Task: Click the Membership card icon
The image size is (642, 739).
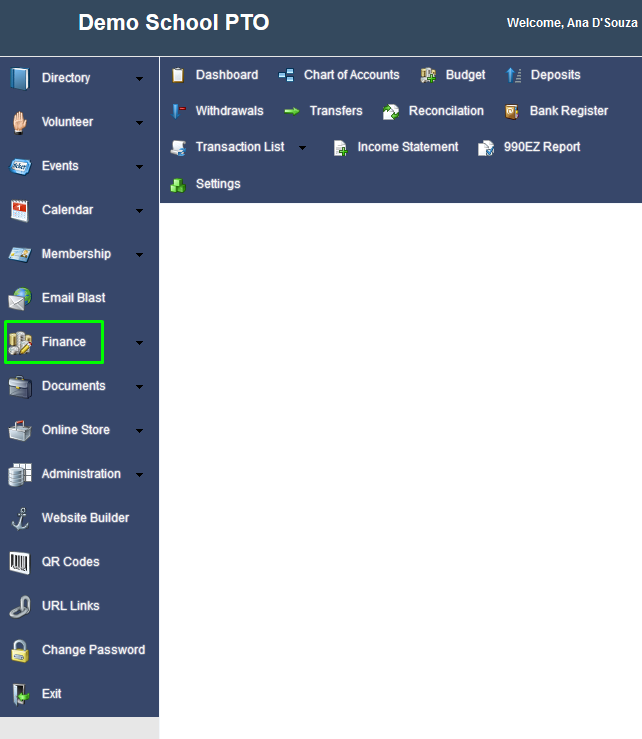Action: (x=20, y=255)
